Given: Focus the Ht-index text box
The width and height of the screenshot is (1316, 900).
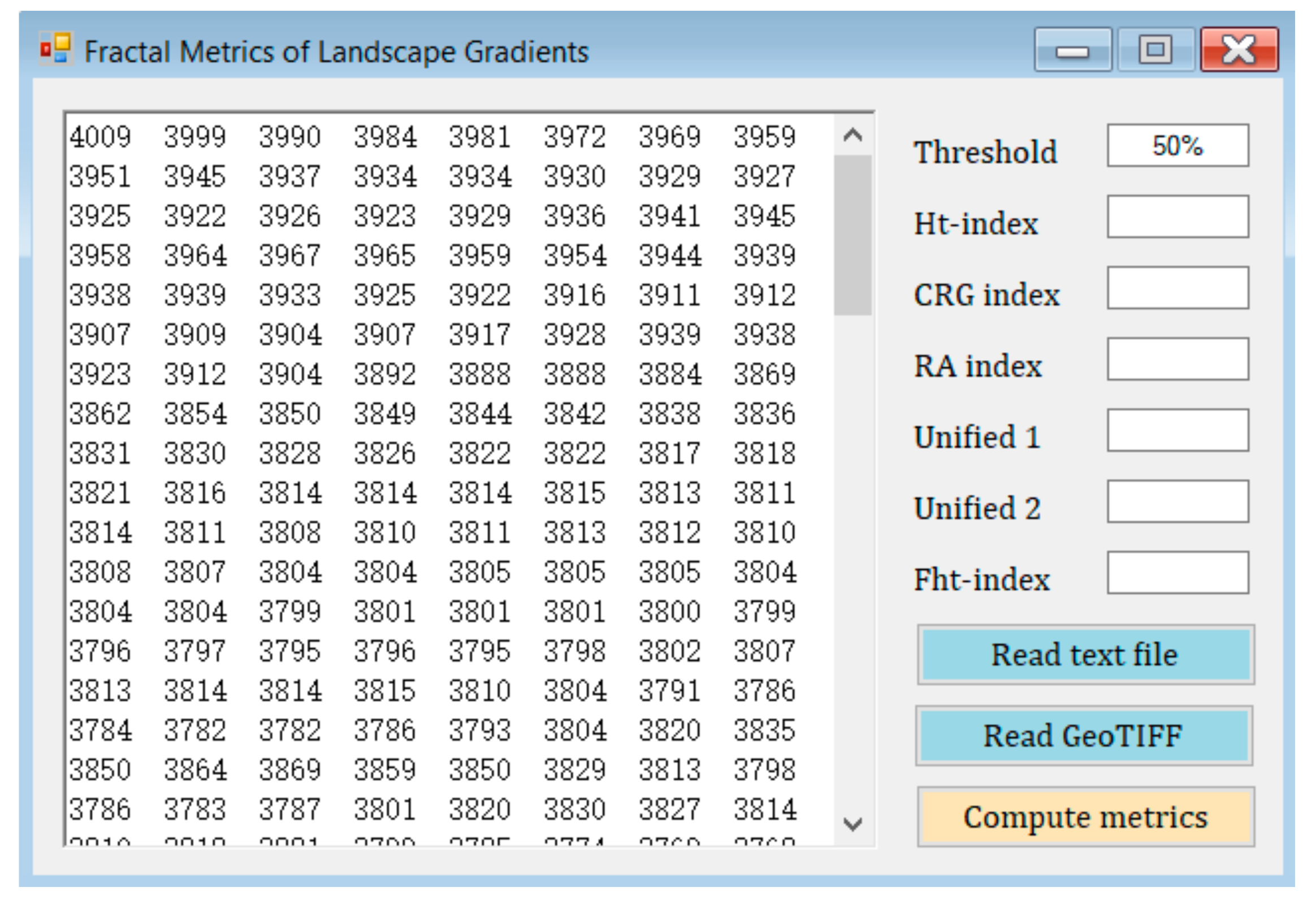Looking at the screenshot, I should 1178,217.
